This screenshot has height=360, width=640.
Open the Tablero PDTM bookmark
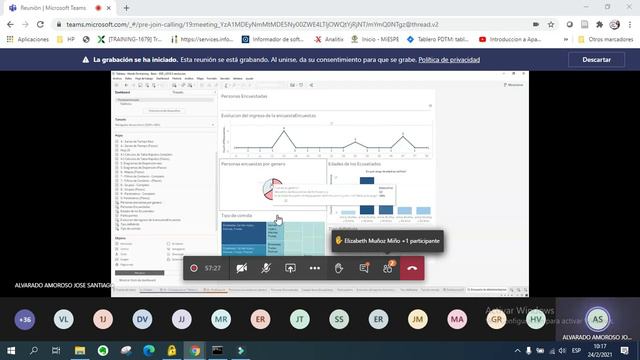click(438, 39)
